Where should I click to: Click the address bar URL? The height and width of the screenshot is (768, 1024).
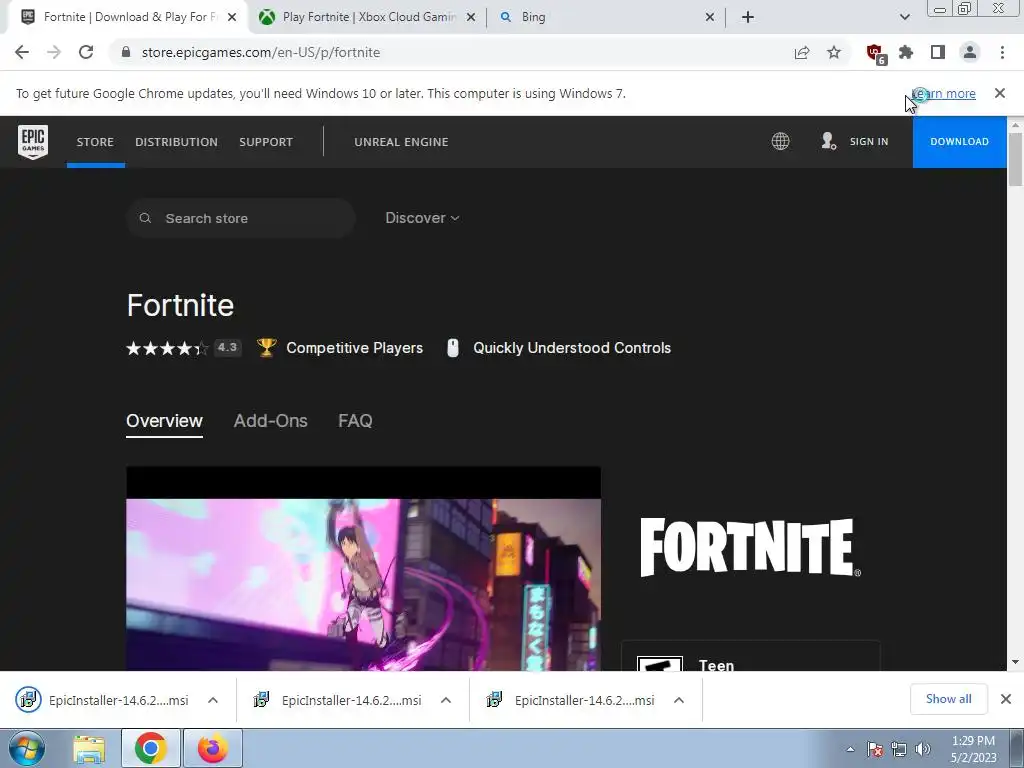coord(261,52)
